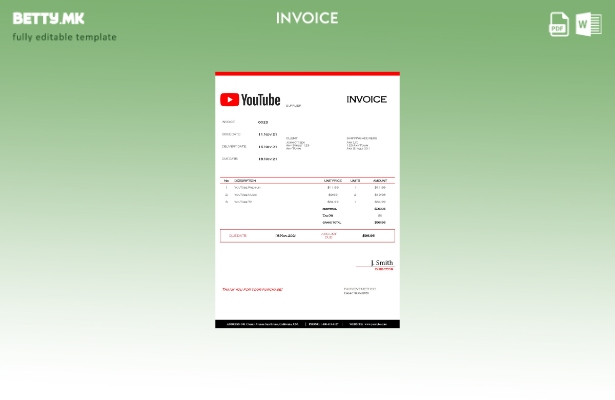Viewport: 615px width, 400px height.
Task: Click the INVOICE page heading
Action: pos(307,18)
